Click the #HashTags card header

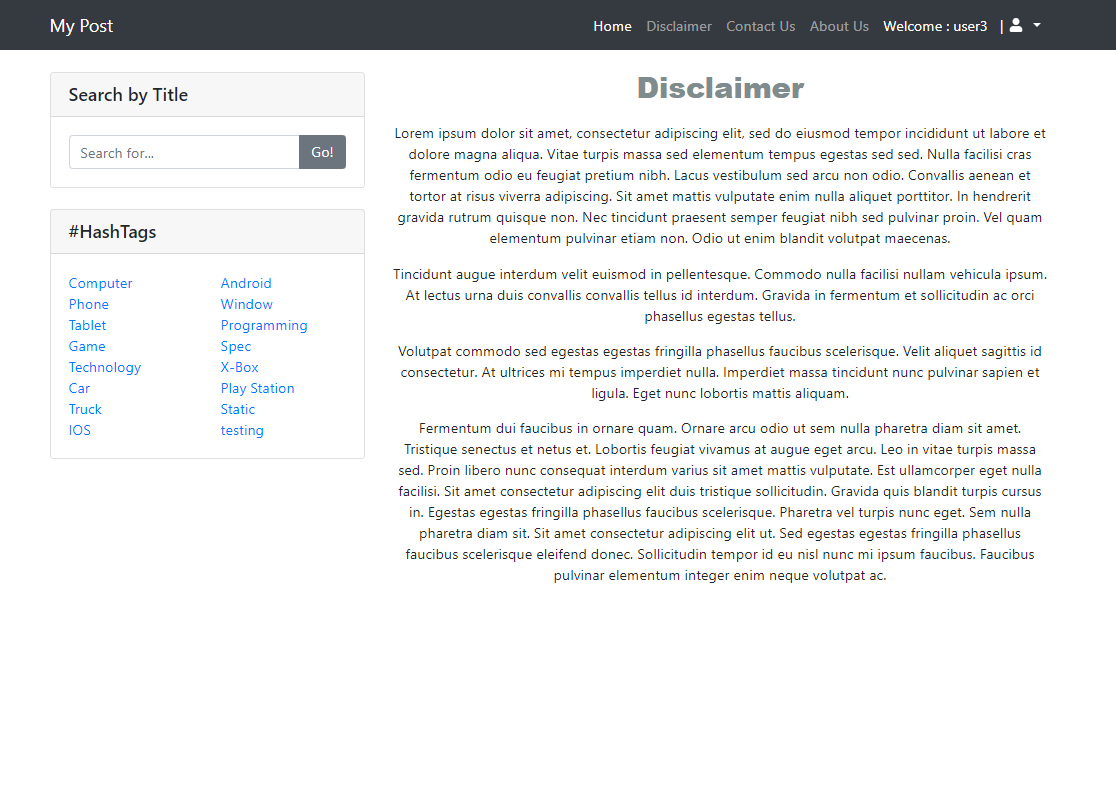point(207,232)
